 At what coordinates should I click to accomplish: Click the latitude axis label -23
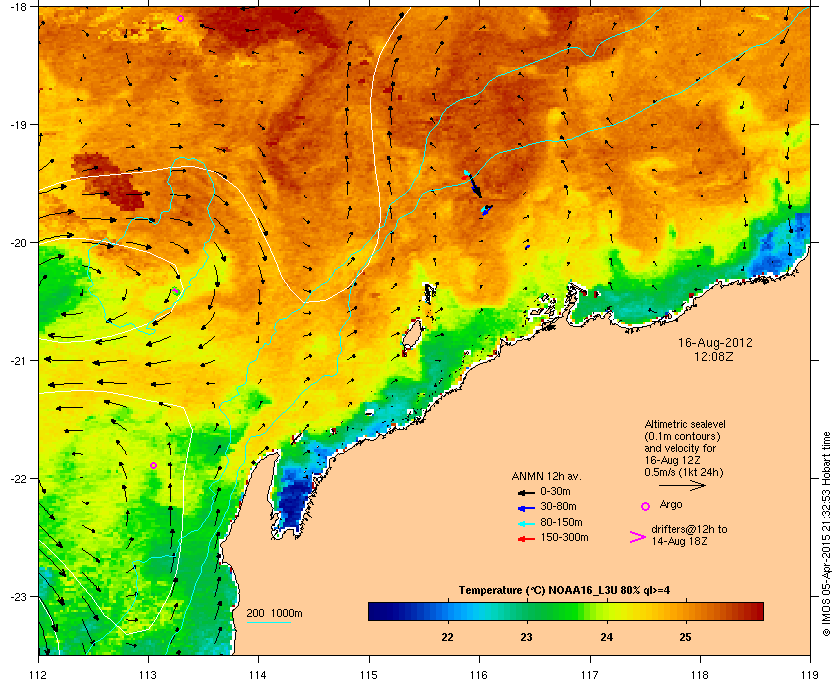[x=17, y=596]
